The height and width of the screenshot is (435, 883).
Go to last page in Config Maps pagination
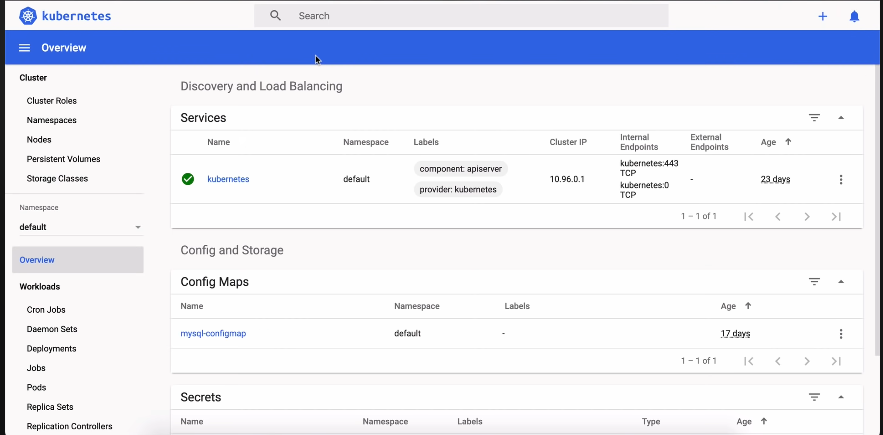point(836,361)
